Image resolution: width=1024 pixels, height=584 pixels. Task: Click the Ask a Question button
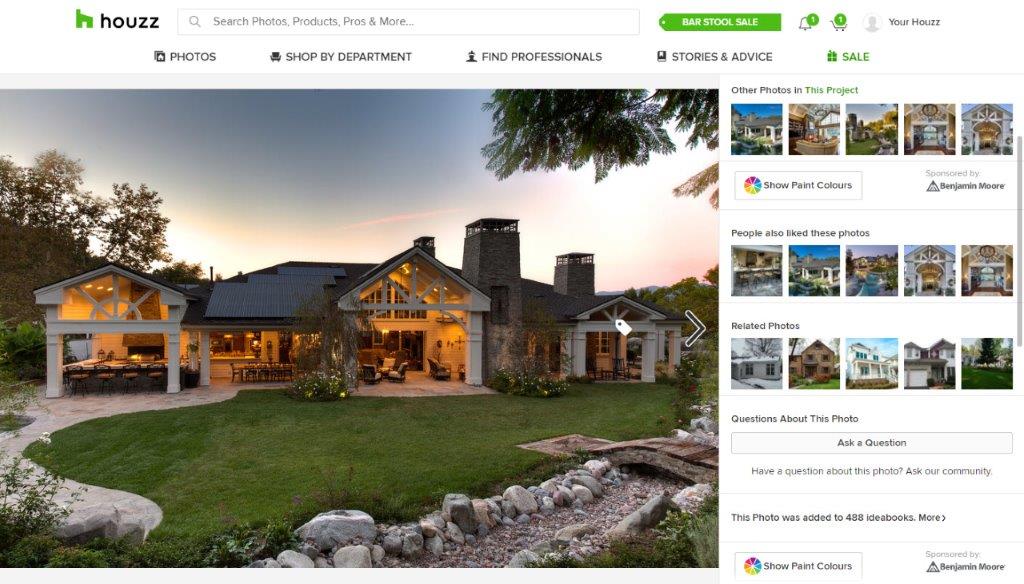pos(871,443)
